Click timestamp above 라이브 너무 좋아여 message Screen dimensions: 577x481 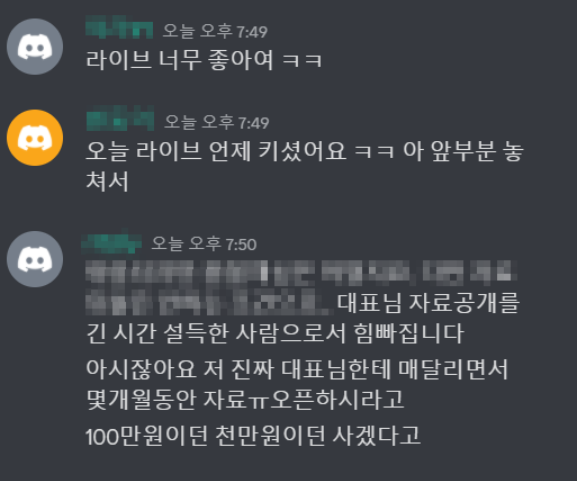click(215, 31)
